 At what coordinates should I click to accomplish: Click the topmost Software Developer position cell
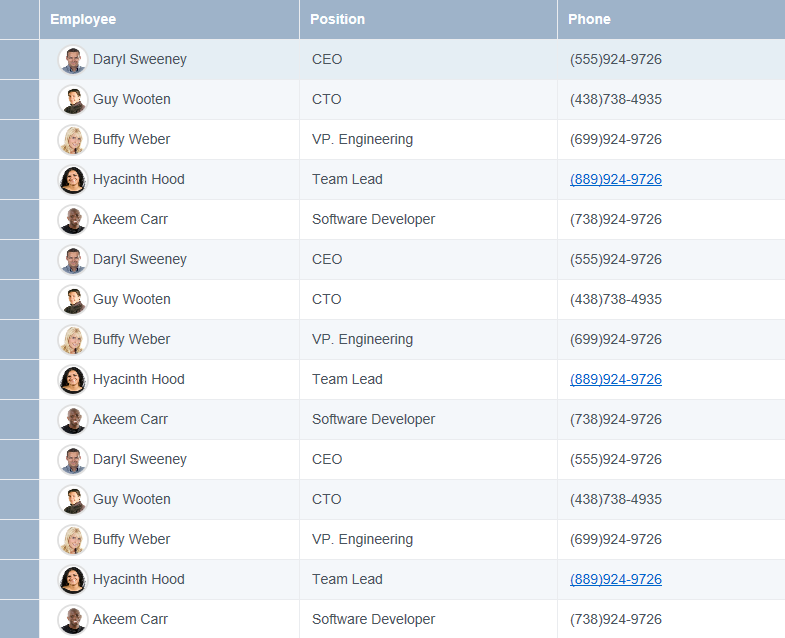[428, 219]
